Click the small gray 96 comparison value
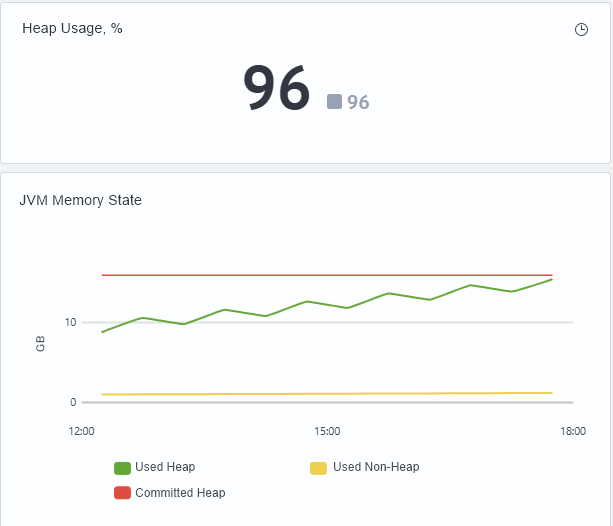Image resolution: width=613 pixels, height=526 pixels. [x=358, y=102]
